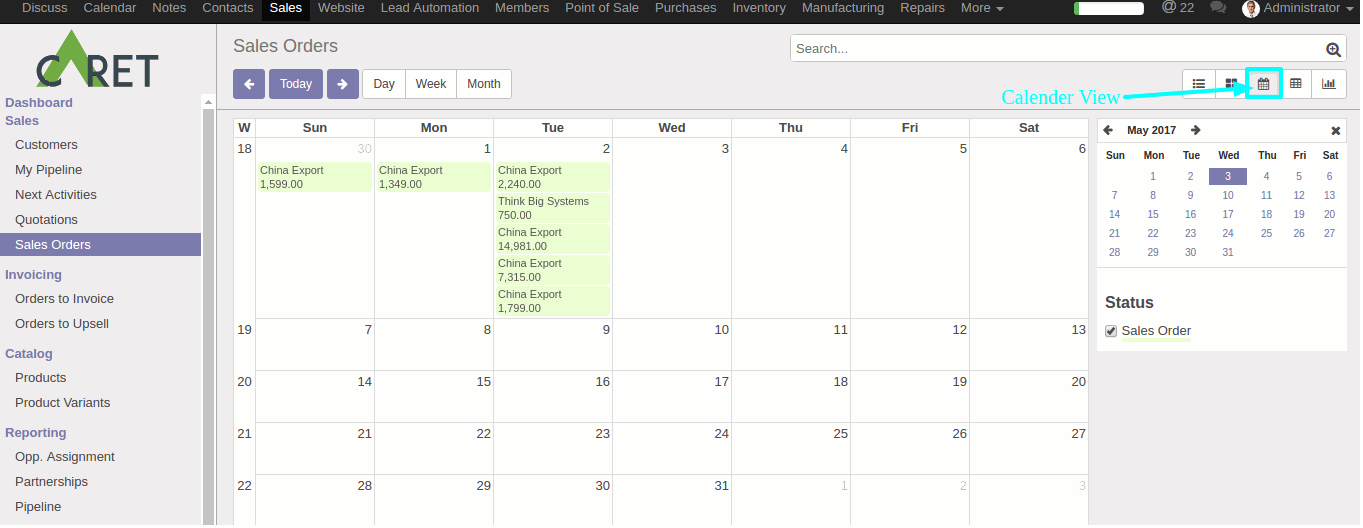Screen dimensions: 1363x528
Task: Select day 17 in the mini calendar
Action: pos(1228,215)
